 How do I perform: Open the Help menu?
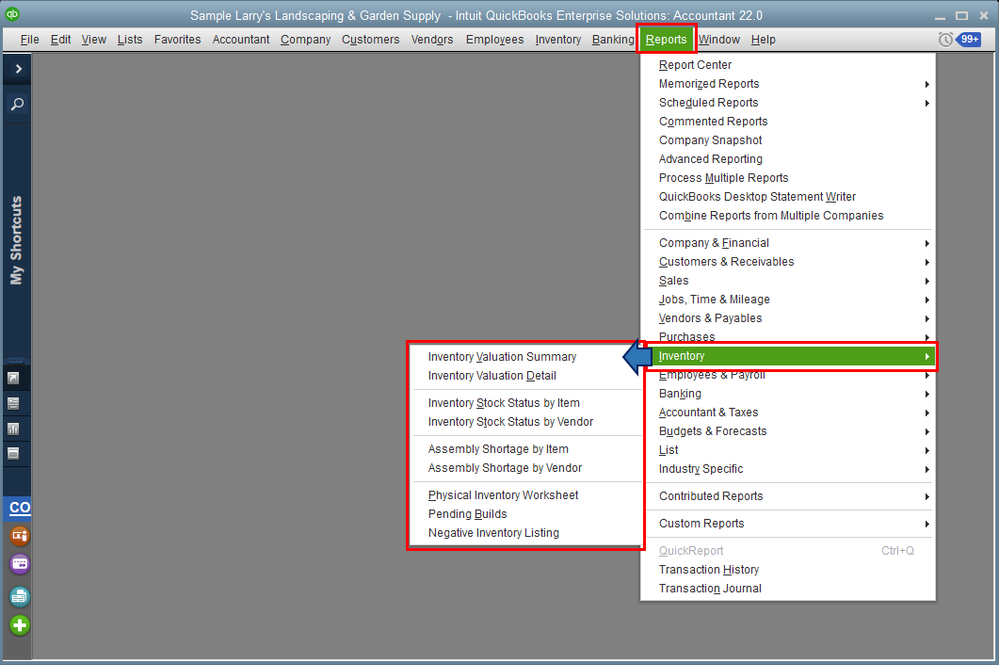pos(763,39)
